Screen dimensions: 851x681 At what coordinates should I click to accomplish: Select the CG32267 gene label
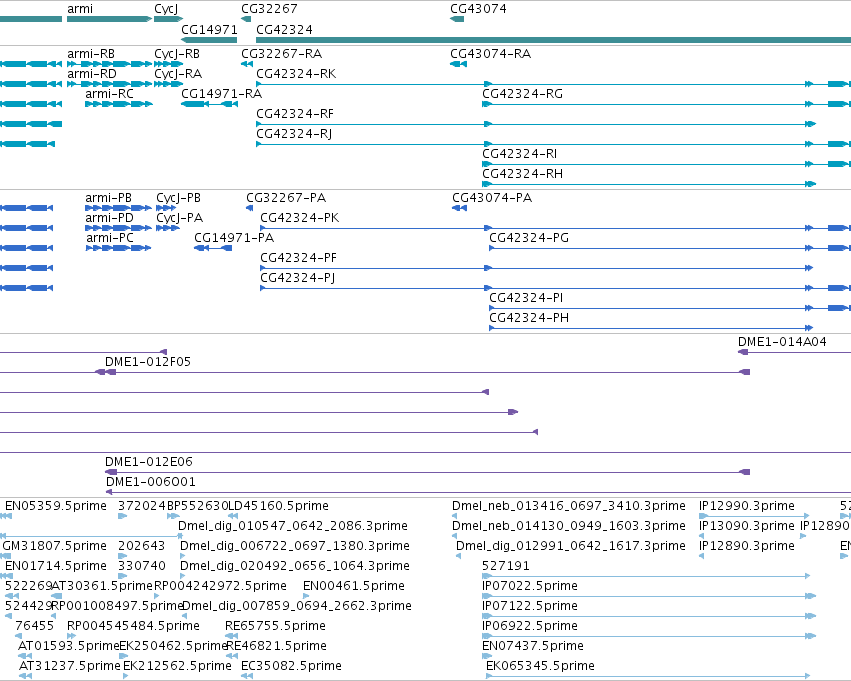point(269,9)
